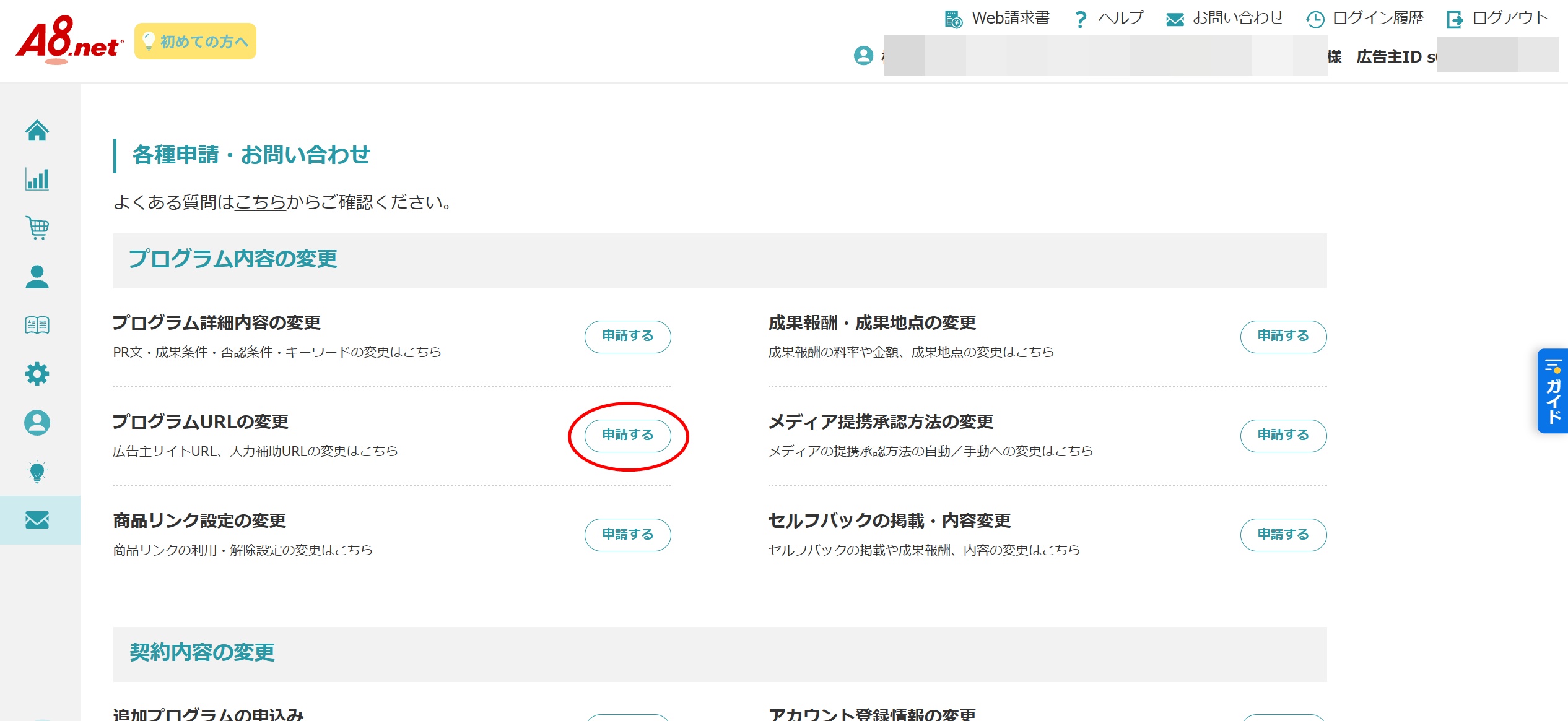Open the sidebar circled account icon
The height and width of the screenshot is (721, 1568).
[37, 423]
